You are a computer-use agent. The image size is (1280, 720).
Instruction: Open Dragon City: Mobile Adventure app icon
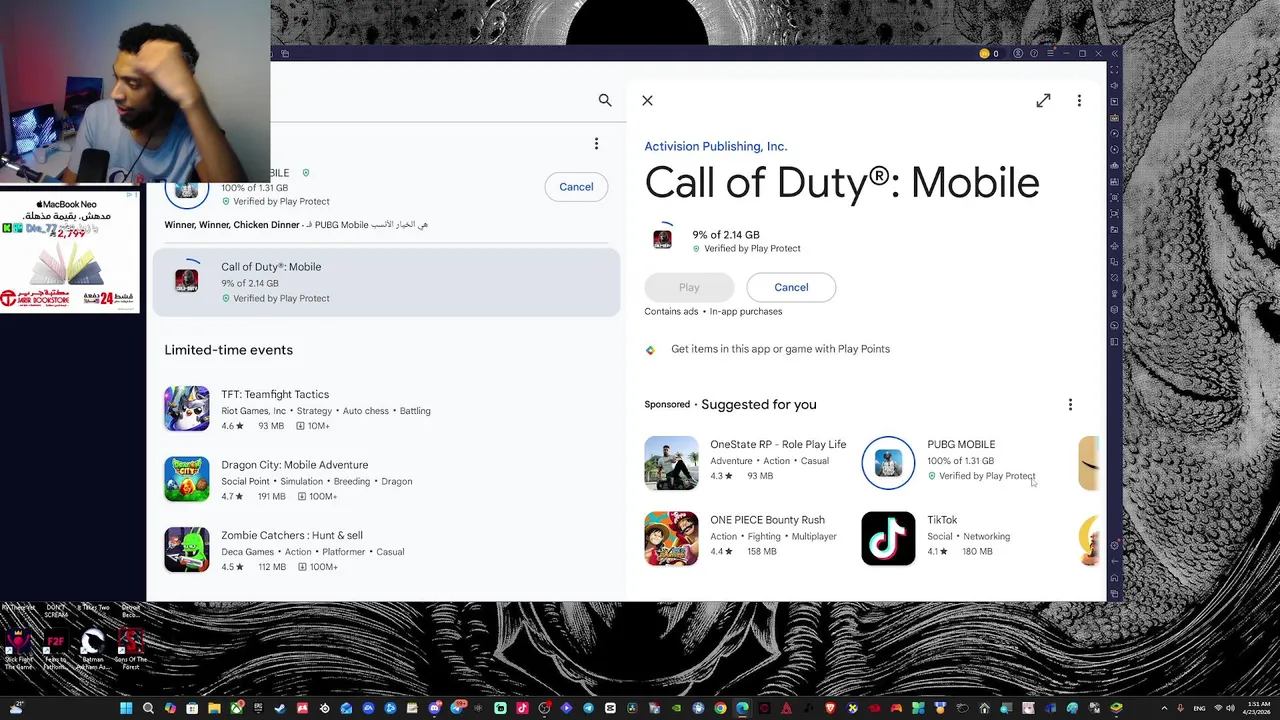[x=187, y=479]
